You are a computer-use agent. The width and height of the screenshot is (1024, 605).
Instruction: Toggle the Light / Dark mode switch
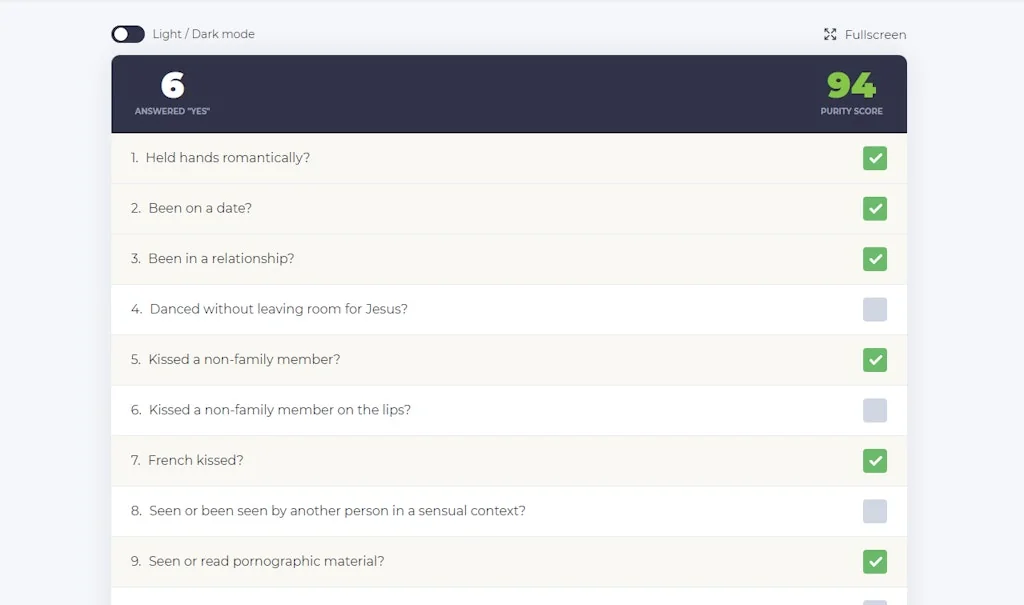pos(127,33)
